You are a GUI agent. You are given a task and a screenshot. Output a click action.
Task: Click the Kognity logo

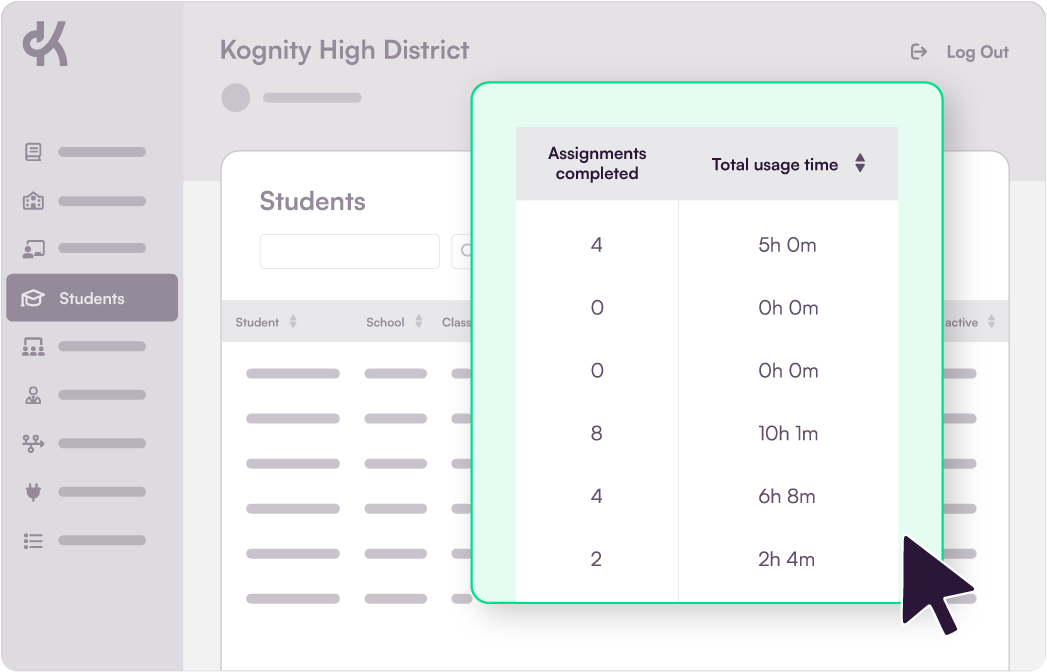coord(46,46)
